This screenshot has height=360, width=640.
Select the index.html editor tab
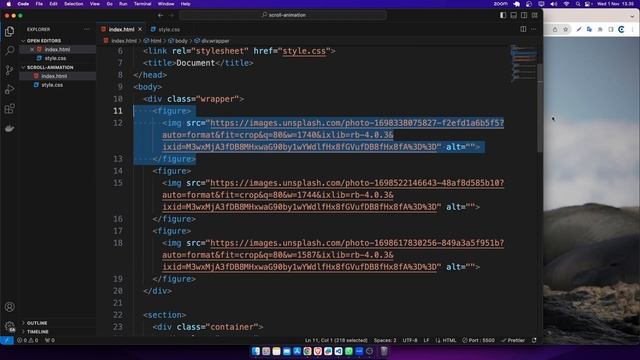pyautogui.click(x=121, y=29)
